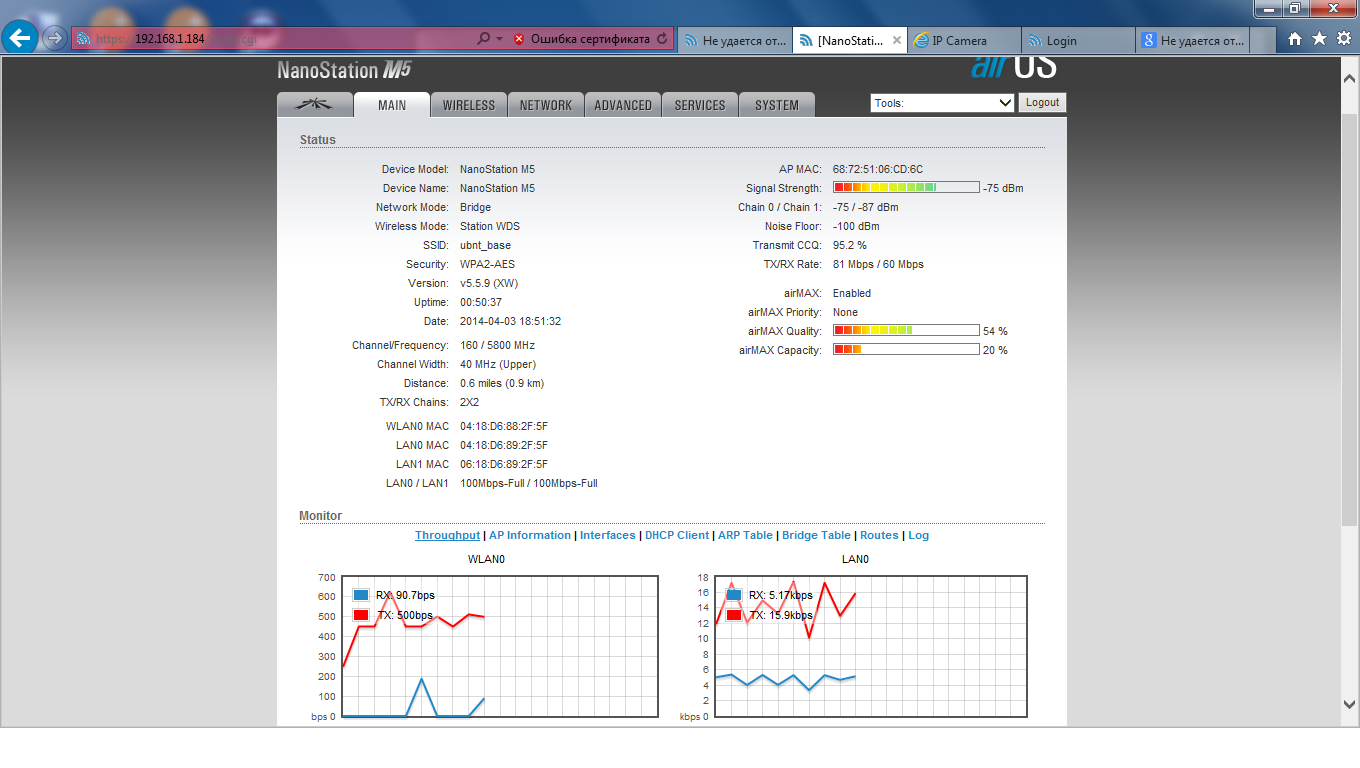Click Transmit CCQ value 95.2 %
This screenshot has height=768, width=1360.
pos(850,245)
